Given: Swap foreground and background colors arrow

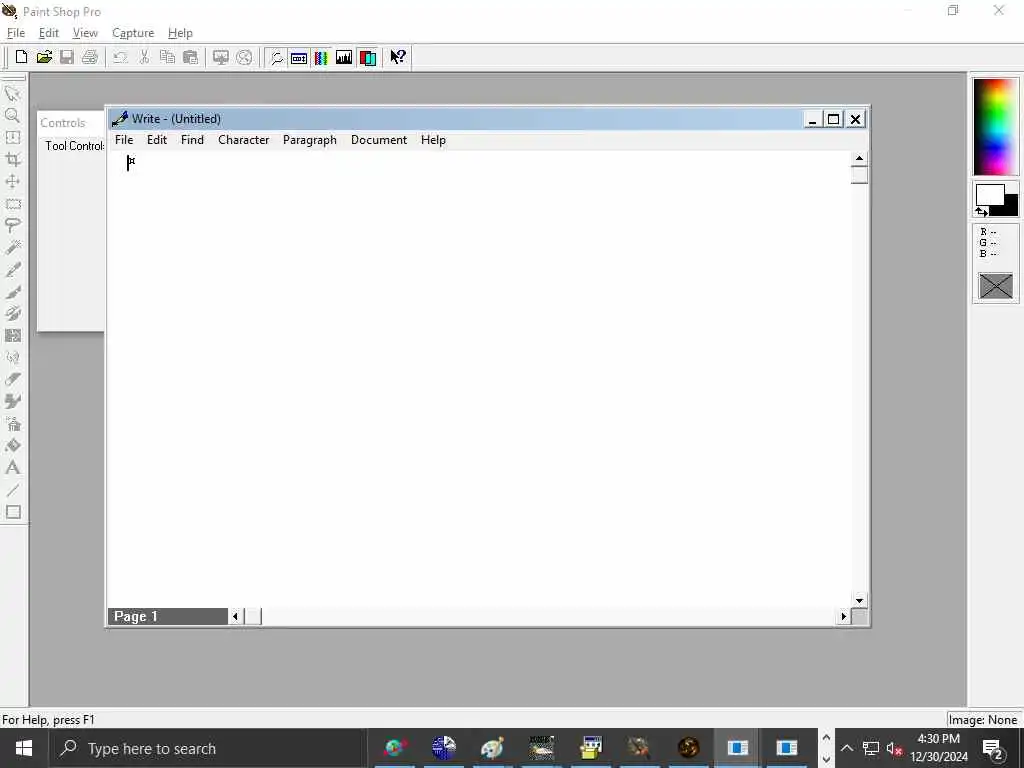Looking at the screenshot, I should pyautogui.click(x=981, y=212).
